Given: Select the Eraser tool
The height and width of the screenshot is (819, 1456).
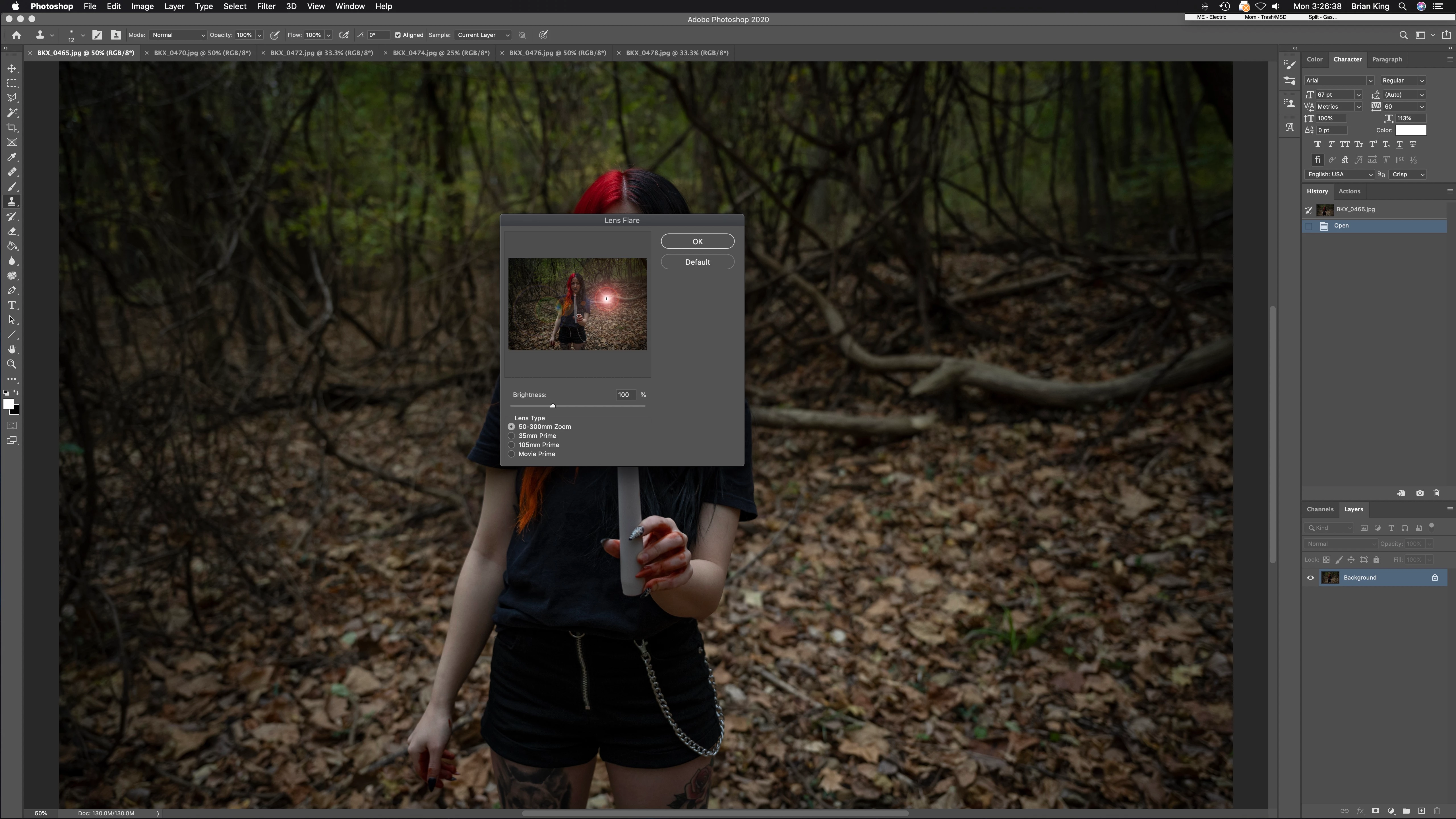Looking at the screenshot, I should [11, 231].
